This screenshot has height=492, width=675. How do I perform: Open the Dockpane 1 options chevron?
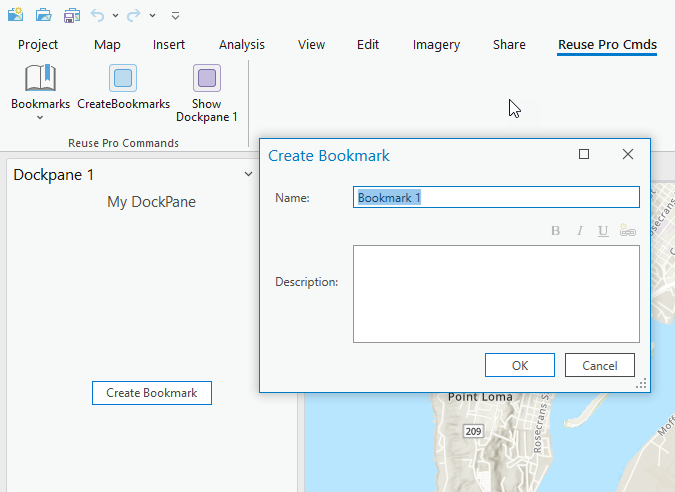click(249, 175)
